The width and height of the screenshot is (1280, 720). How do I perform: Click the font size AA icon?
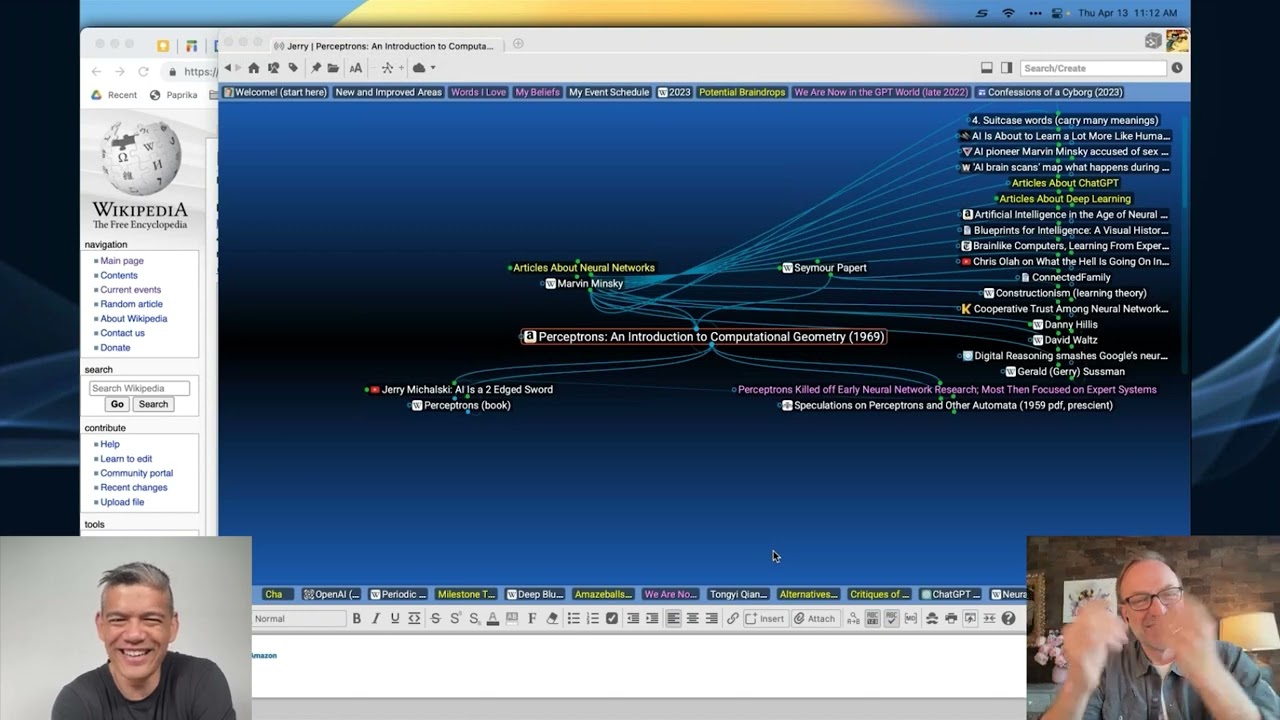pyautogui.click(x=355, y=68)
